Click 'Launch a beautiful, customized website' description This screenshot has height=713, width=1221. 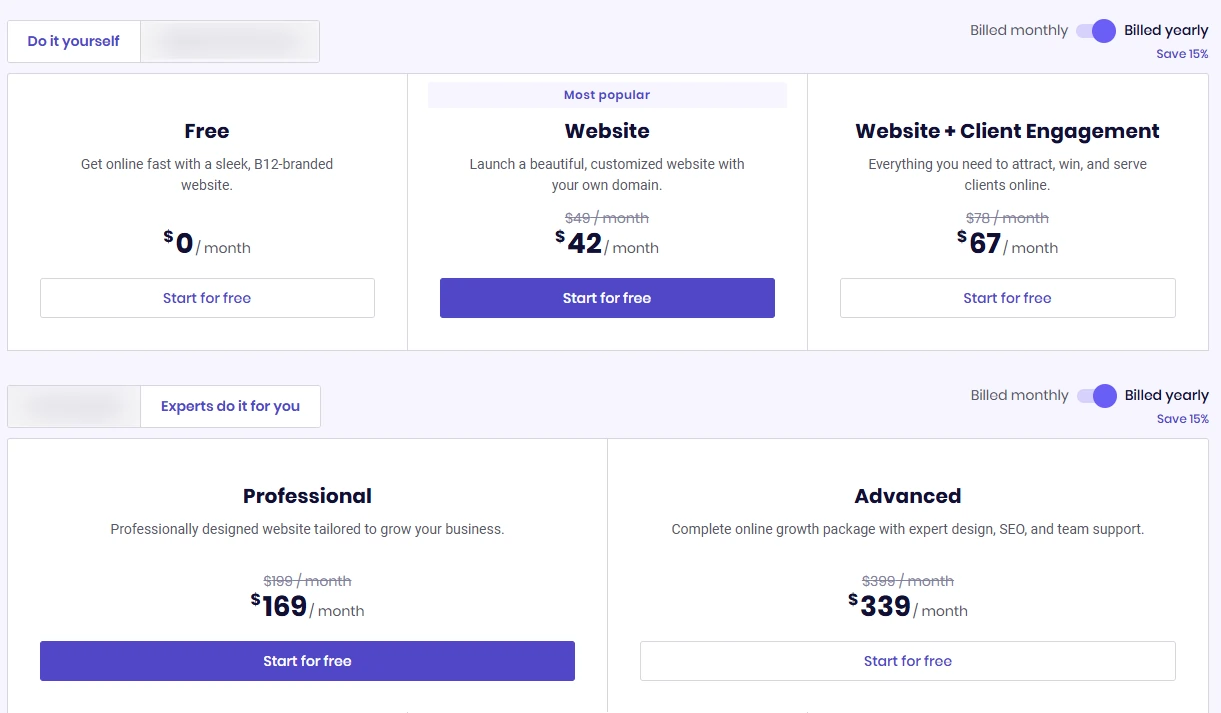pyautogui.click(x=607, y=175)
